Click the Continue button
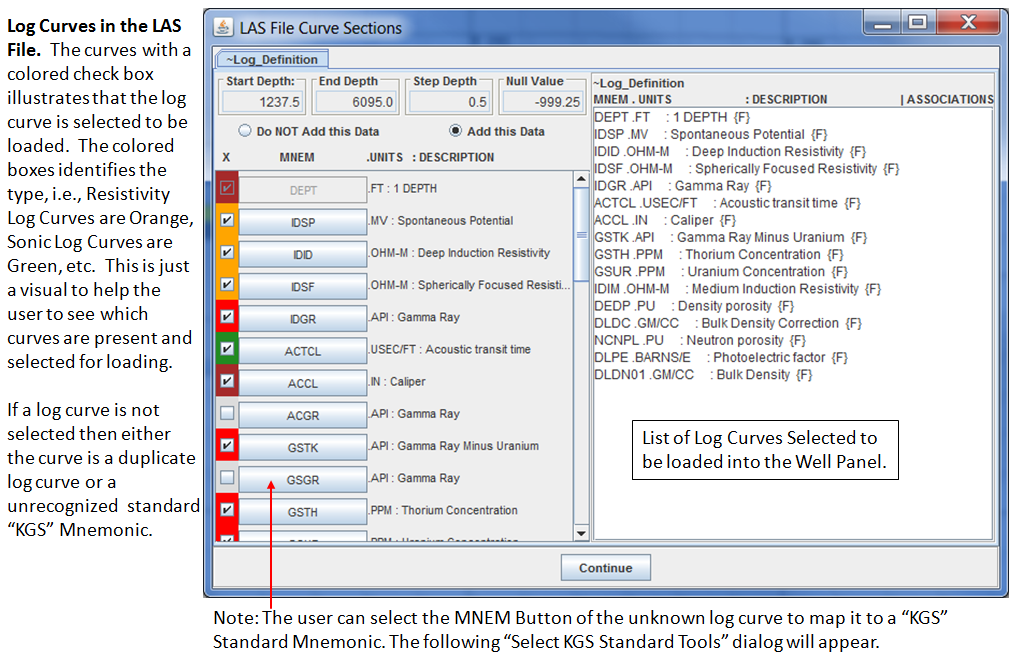 605,568
